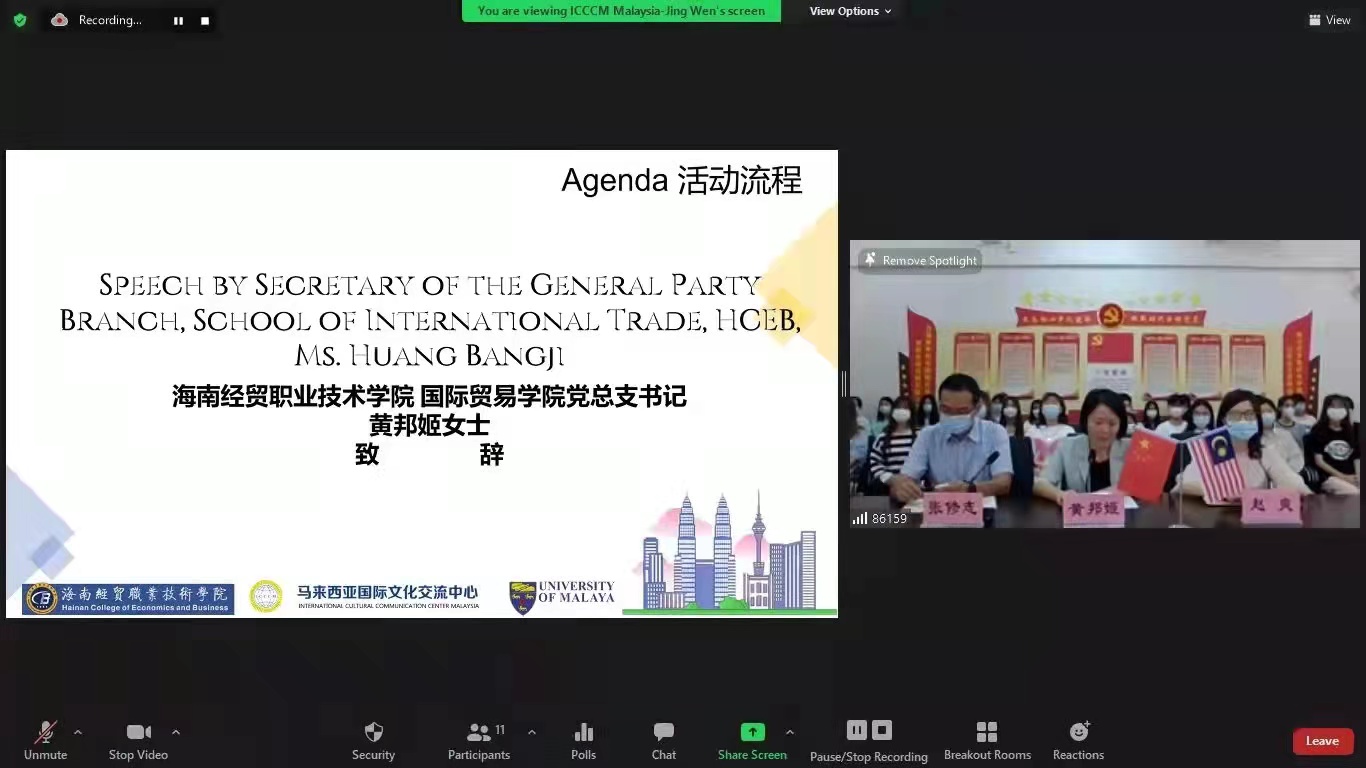Click the green Share Screen button

tap(752, 740)
